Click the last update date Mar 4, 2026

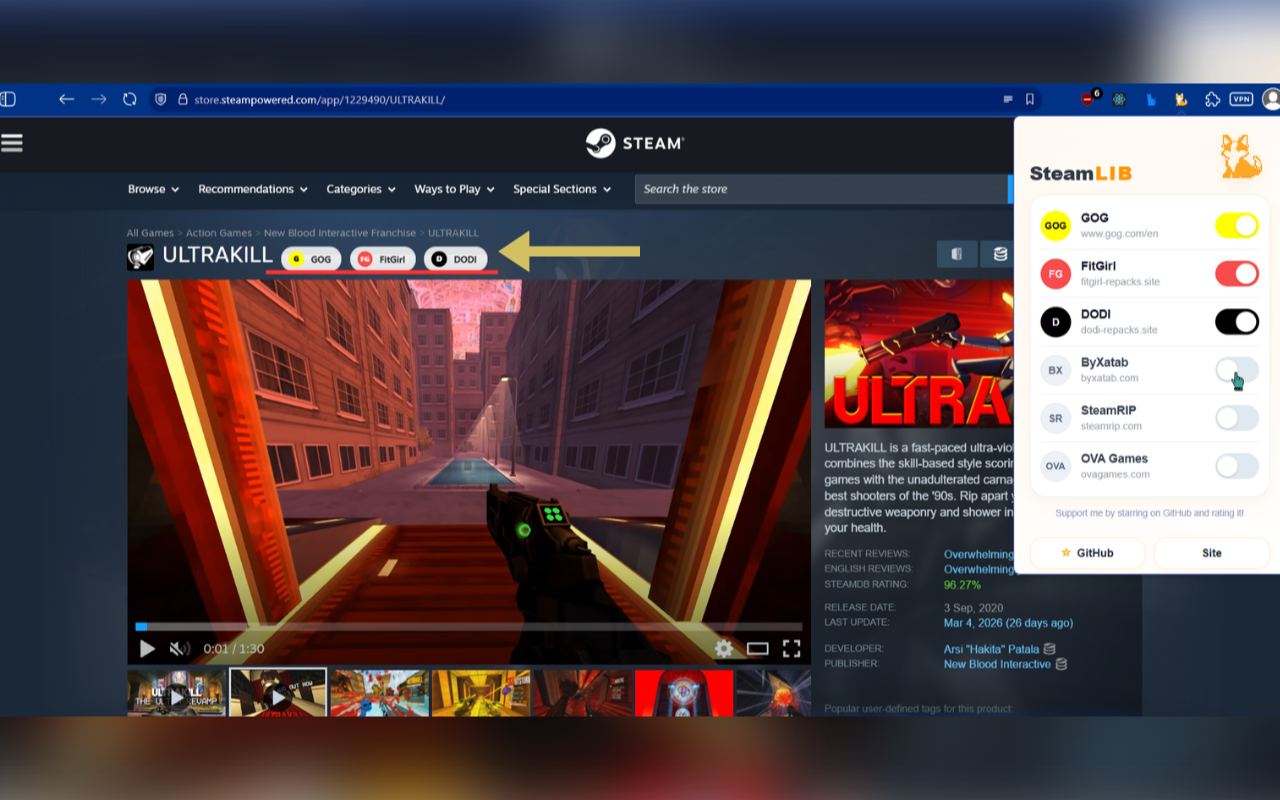[x=1008, y=623]
